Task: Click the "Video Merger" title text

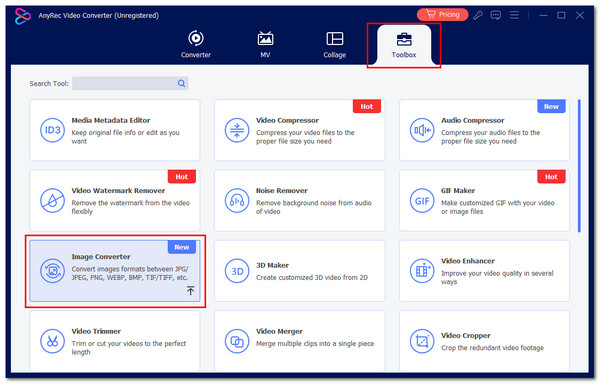Action: [279, 331]
